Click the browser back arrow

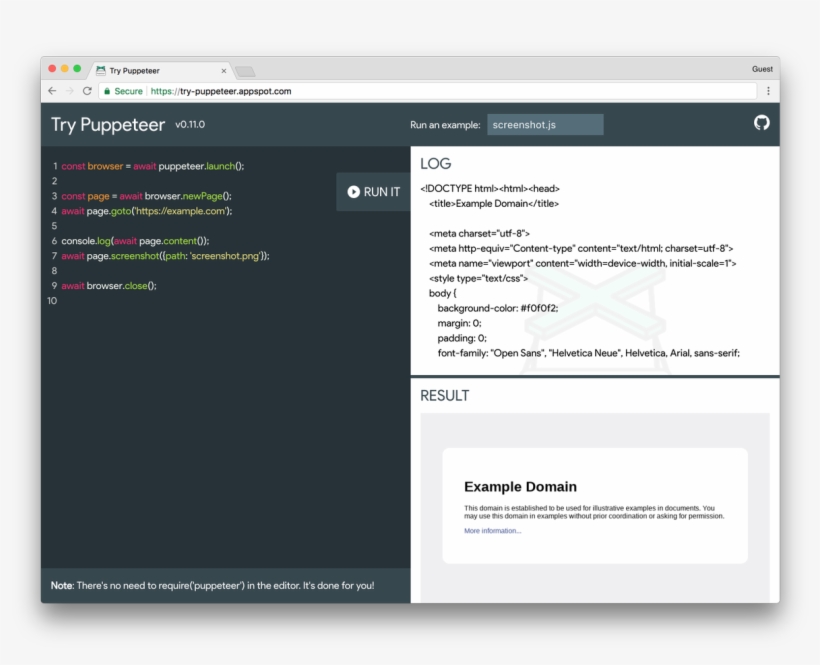[52, 91]
